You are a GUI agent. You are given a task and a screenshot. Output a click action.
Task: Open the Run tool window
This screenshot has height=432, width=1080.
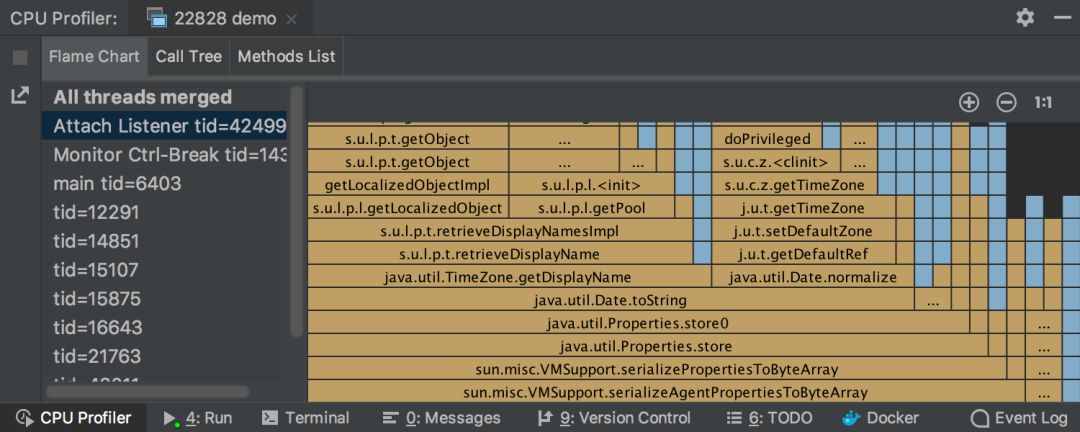click(x=198, y=418)
